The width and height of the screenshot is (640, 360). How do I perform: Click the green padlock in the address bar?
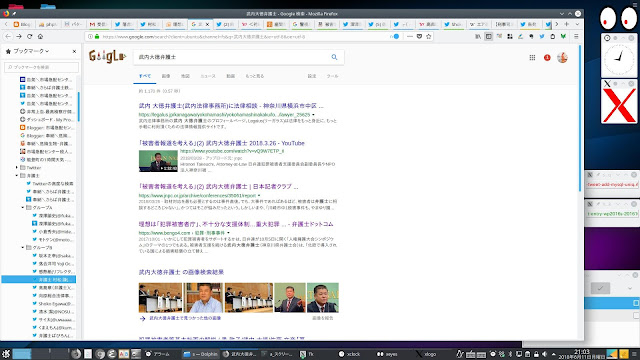click(x=97, y=36)
